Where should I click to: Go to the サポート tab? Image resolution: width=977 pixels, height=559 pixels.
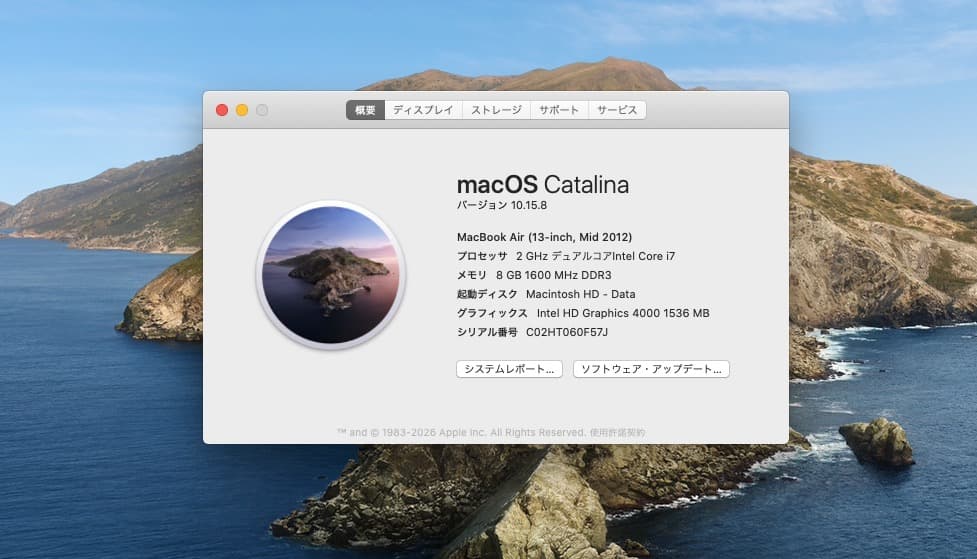[x=559, y=110]
